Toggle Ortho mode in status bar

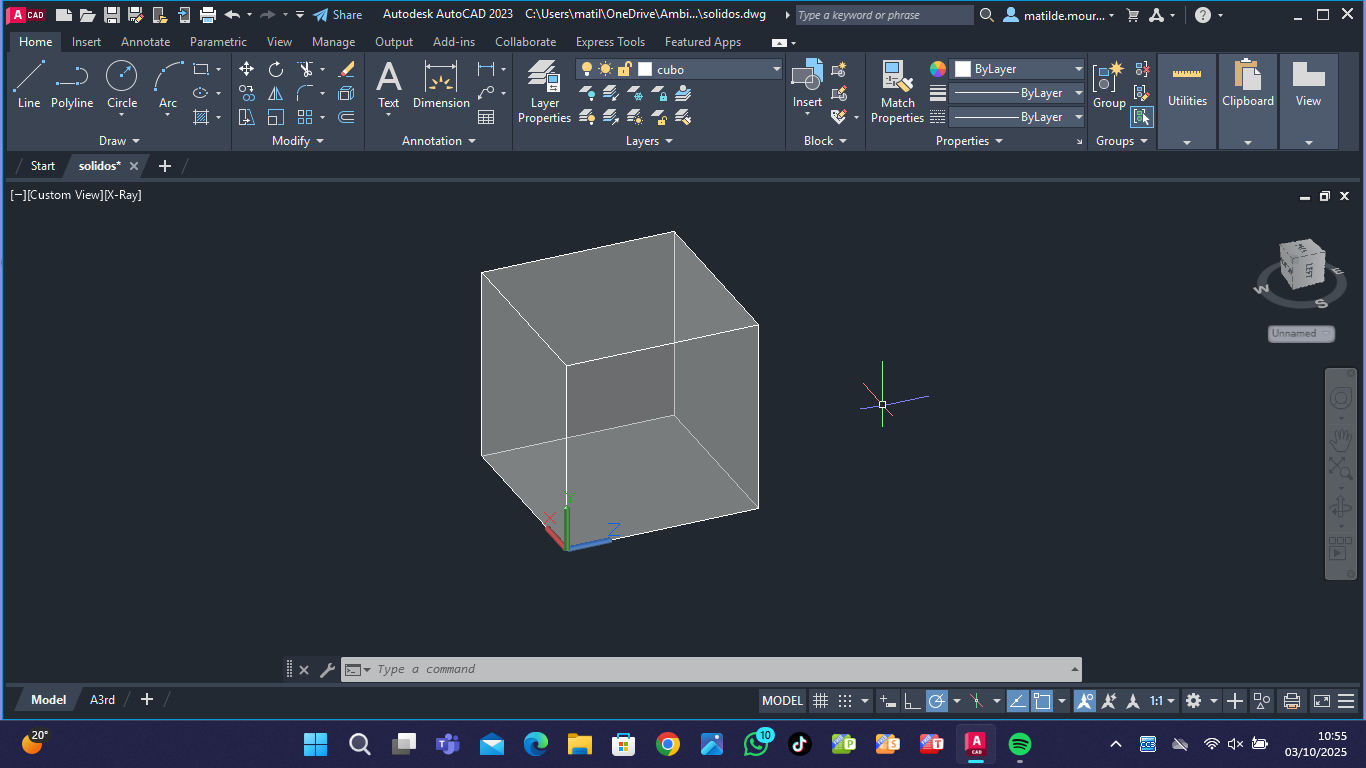click(x=912, y=701)
